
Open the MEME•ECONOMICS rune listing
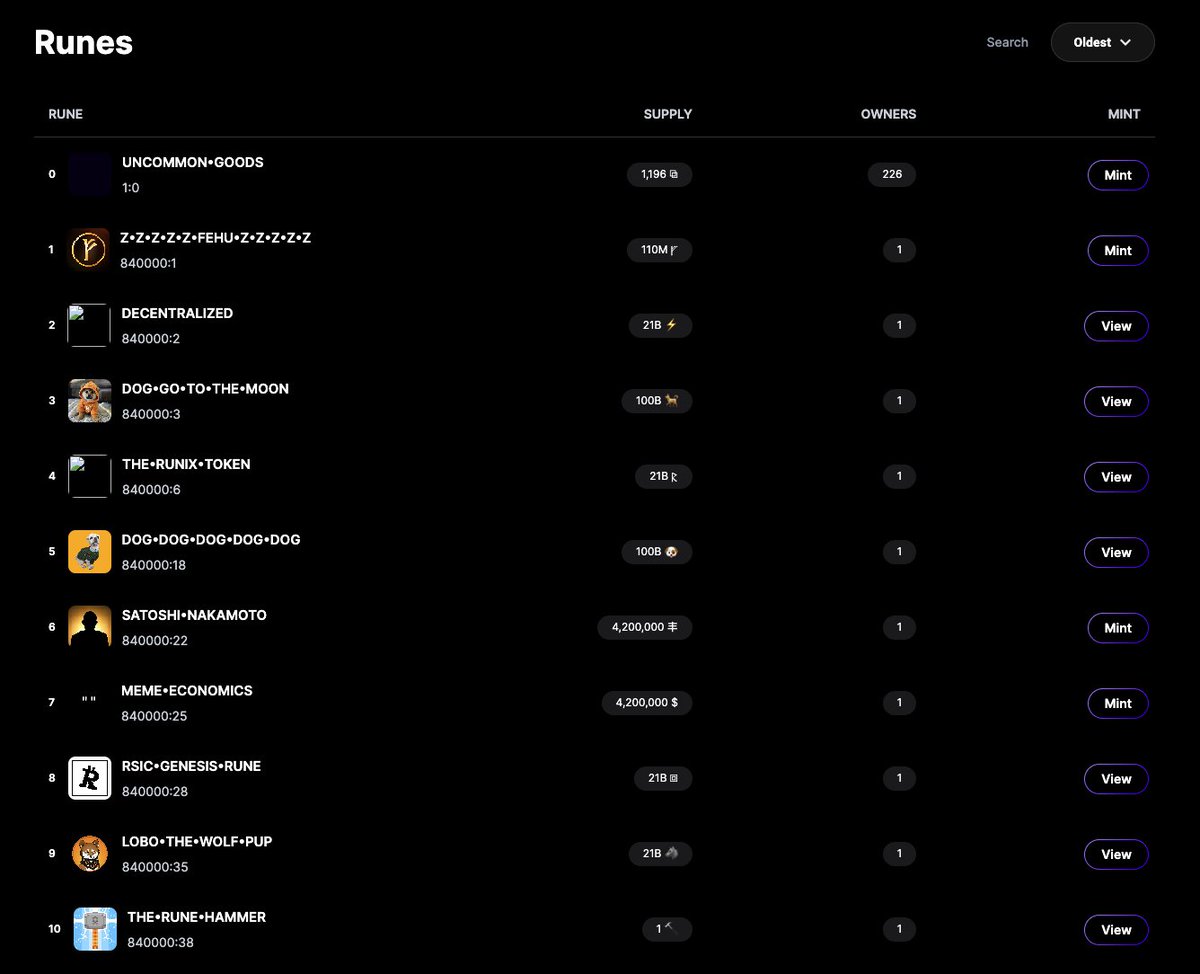point(187,690)
